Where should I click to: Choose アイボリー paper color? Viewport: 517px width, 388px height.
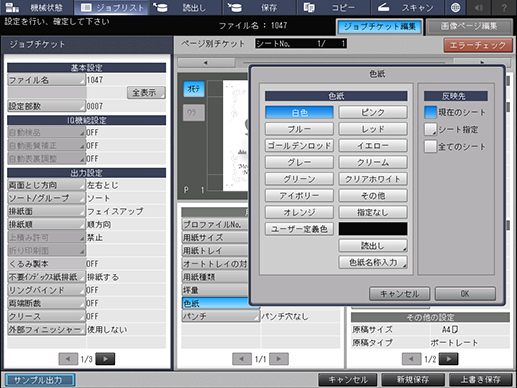click(299, 196)
